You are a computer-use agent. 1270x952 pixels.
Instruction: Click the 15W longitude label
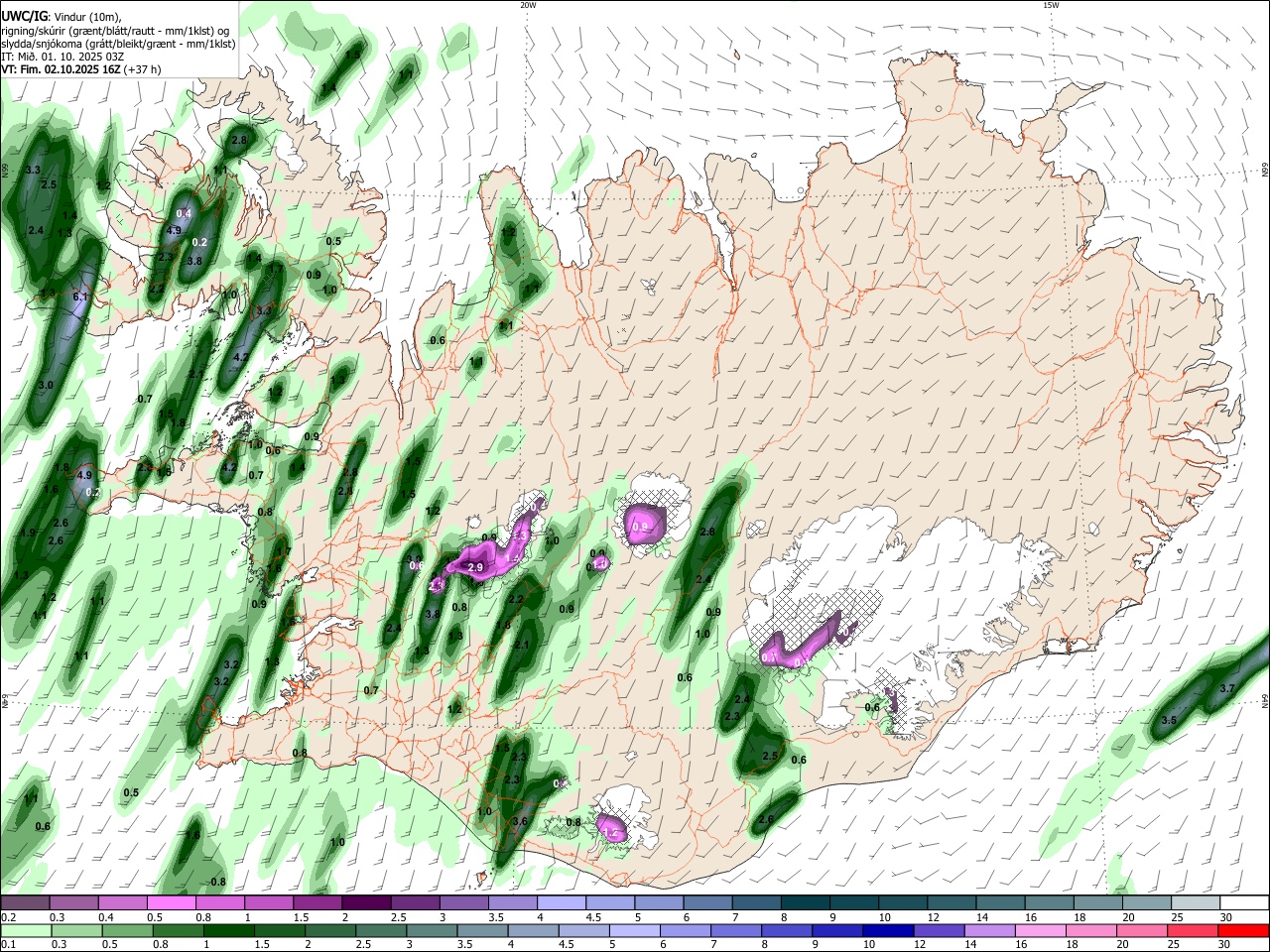tap(1051, 5)
